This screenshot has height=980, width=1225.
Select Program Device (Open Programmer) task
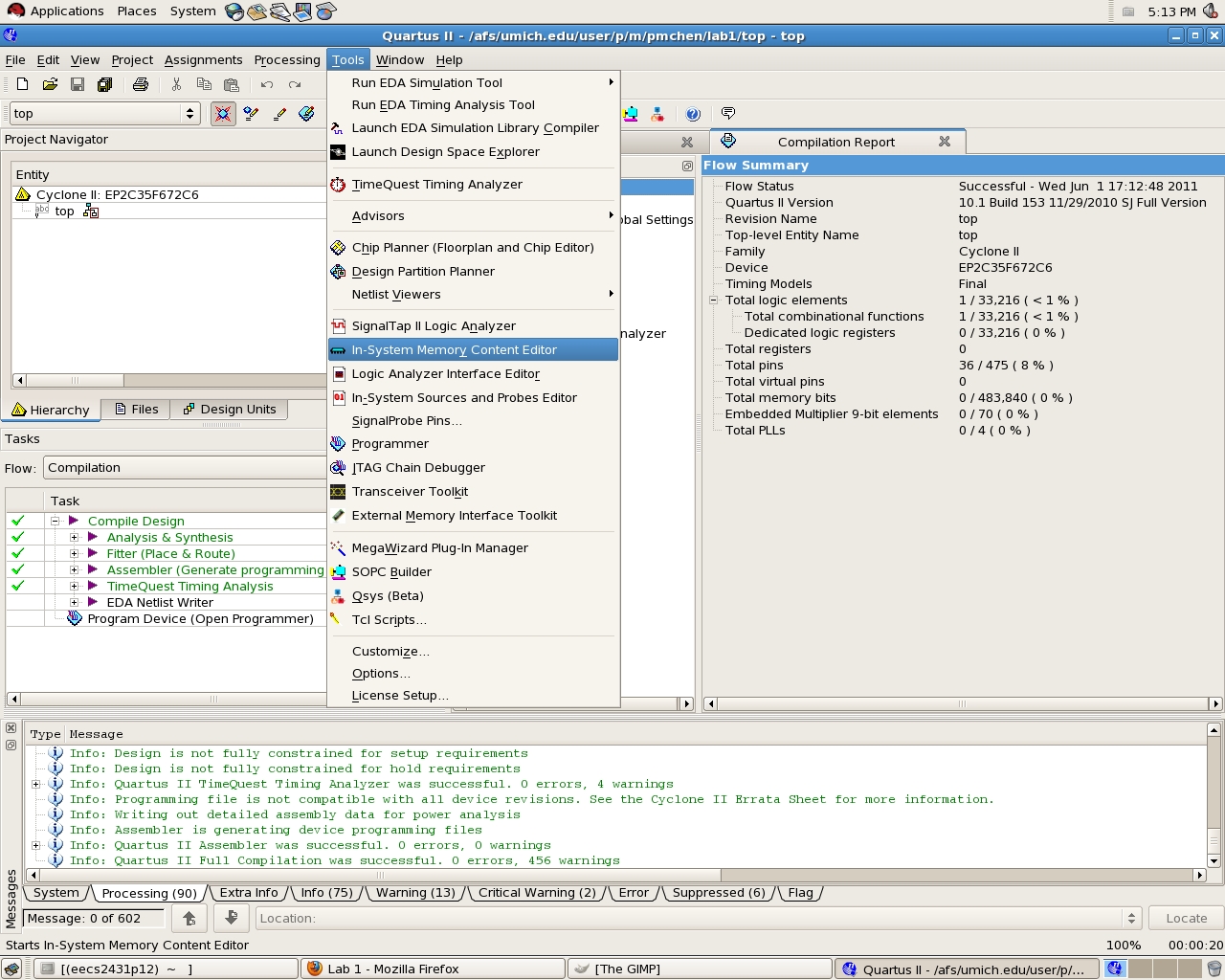(x=200, y=619)
